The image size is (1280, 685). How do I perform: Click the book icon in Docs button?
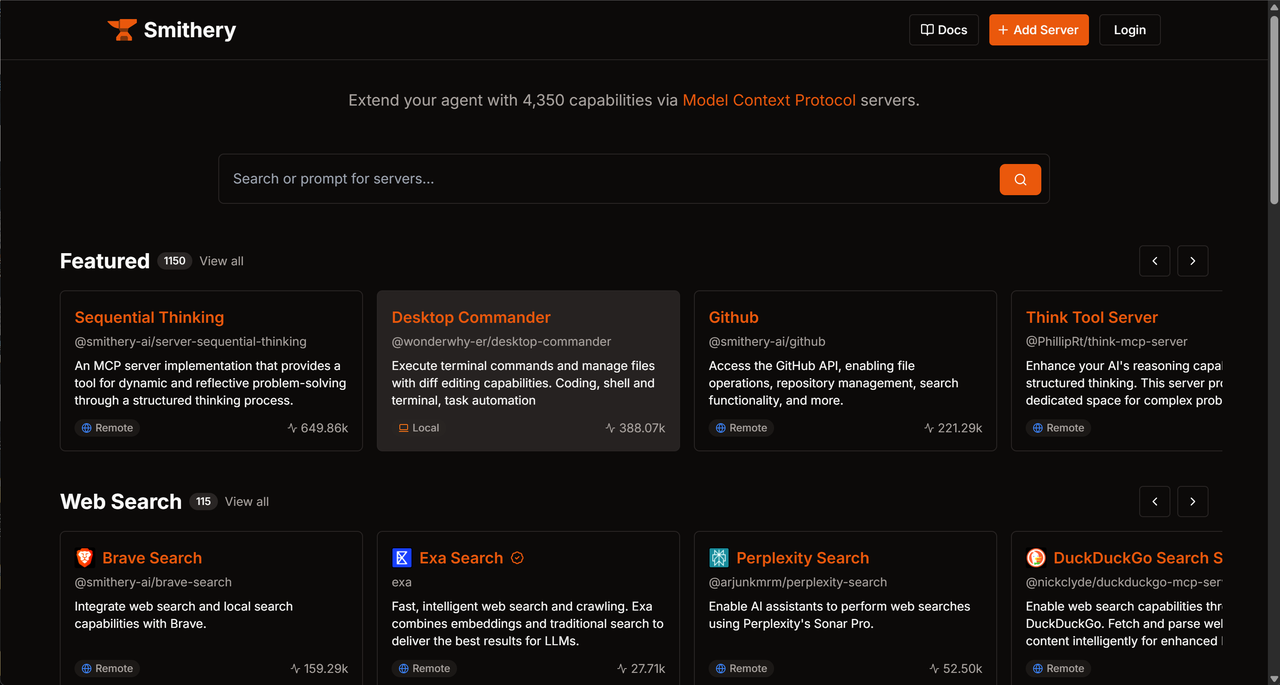click(927, 30)
